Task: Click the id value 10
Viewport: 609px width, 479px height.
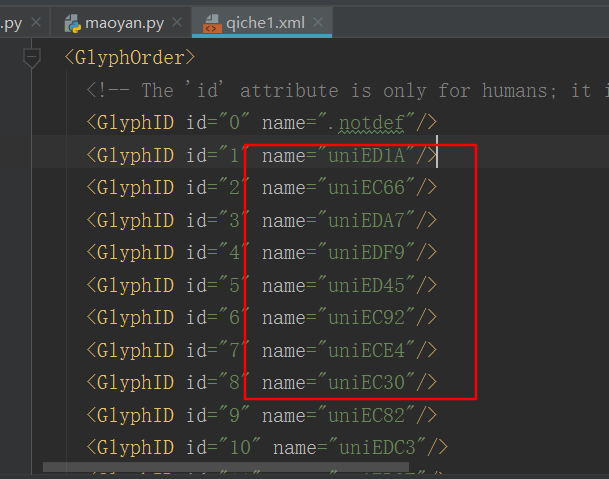Action: pos(240,448)
